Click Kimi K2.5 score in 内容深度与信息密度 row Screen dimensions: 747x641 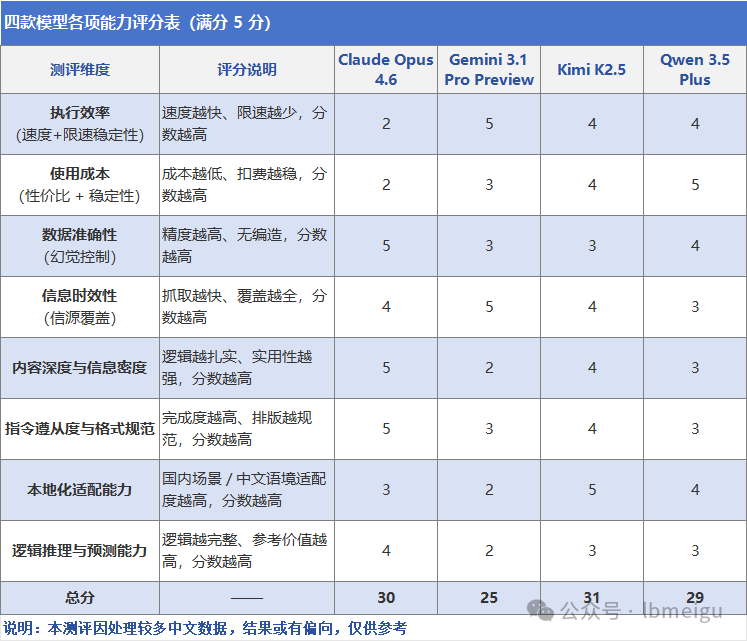point(592,368)
